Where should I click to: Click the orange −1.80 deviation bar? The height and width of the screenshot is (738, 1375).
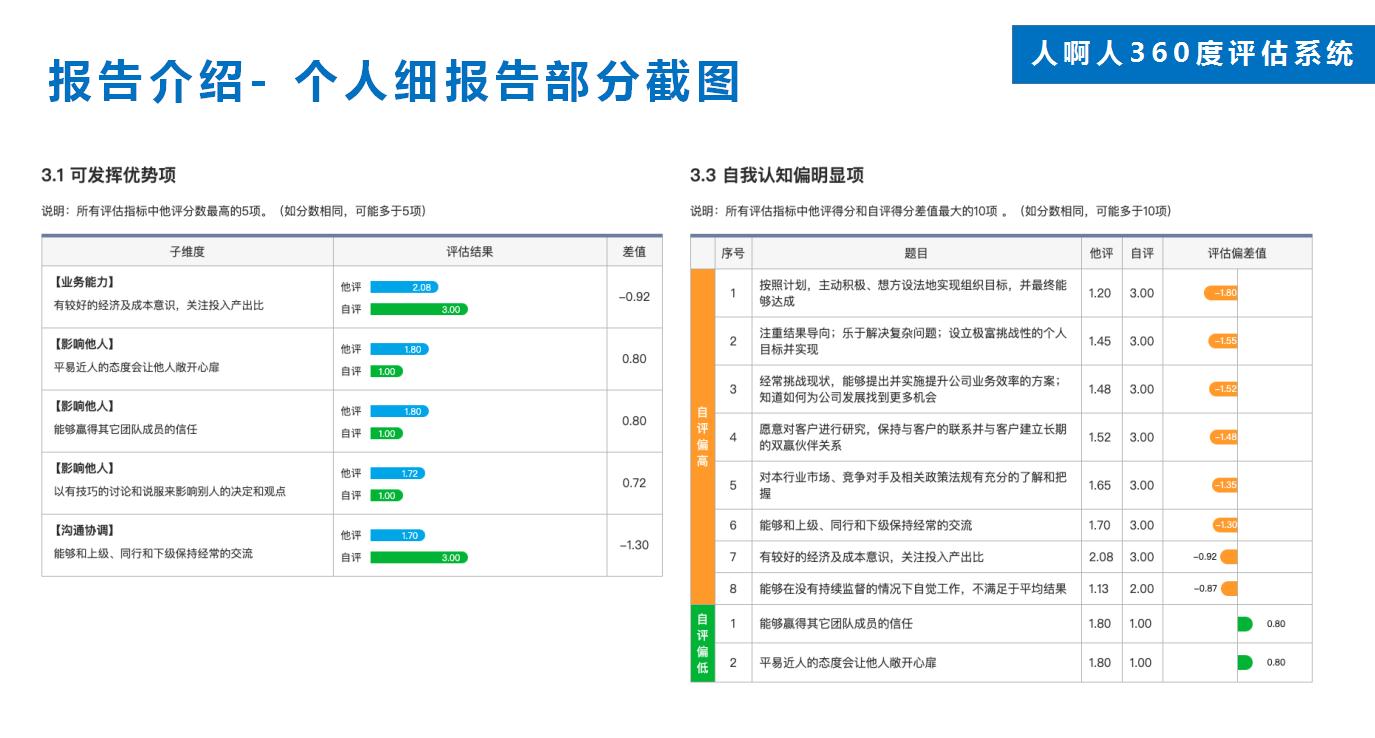[x=1221, y=293]
